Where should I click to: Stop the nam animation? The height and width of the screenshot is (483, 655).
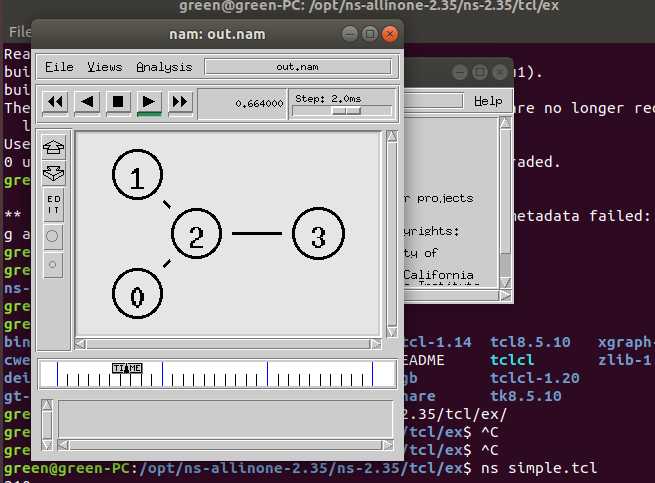pyautogui.click(x=118, y=102)
